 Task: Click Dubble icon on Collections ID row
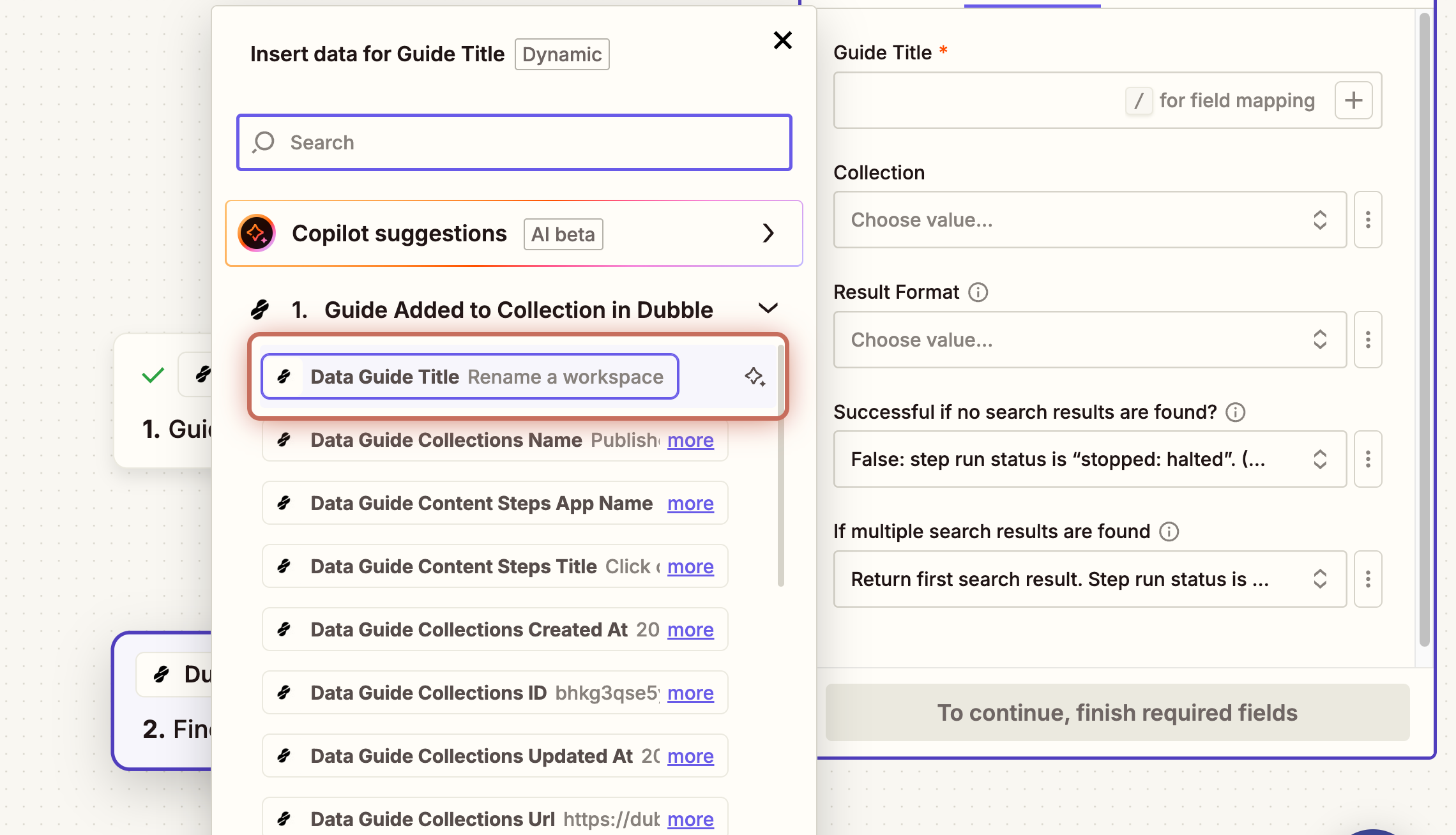coord(284,693)
